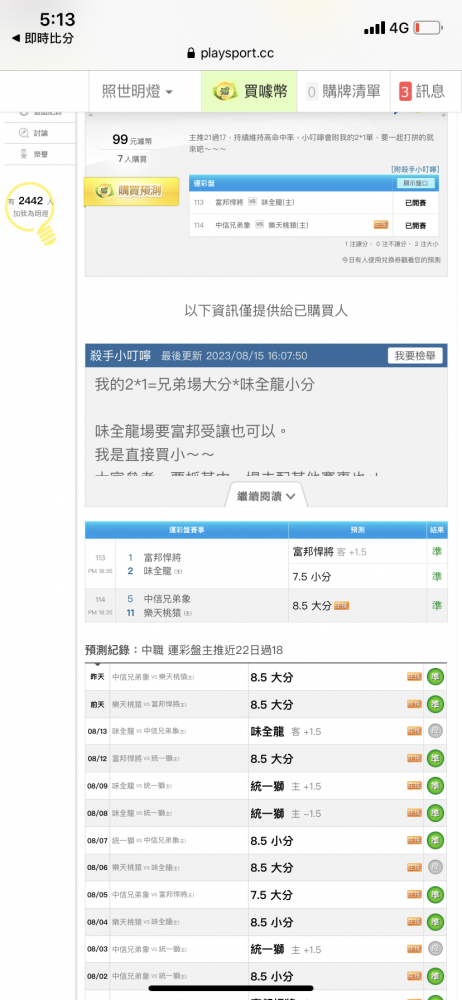Open the 照世明燈 user dropdown
Screen dimensions: 462x1000
[137, 91]
